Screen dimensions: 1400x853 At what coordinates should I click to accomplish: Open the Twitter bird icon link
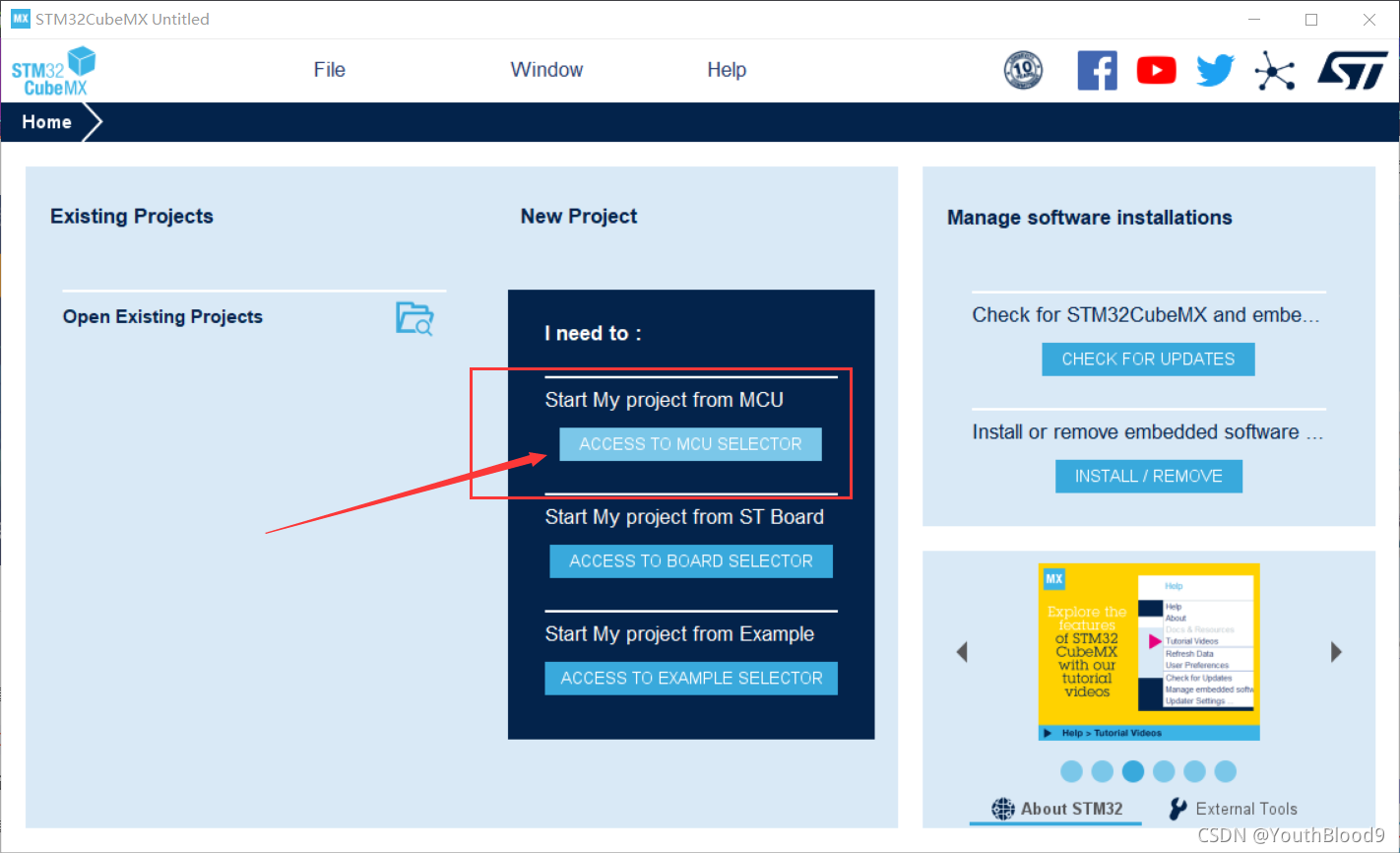point(1215,71)
